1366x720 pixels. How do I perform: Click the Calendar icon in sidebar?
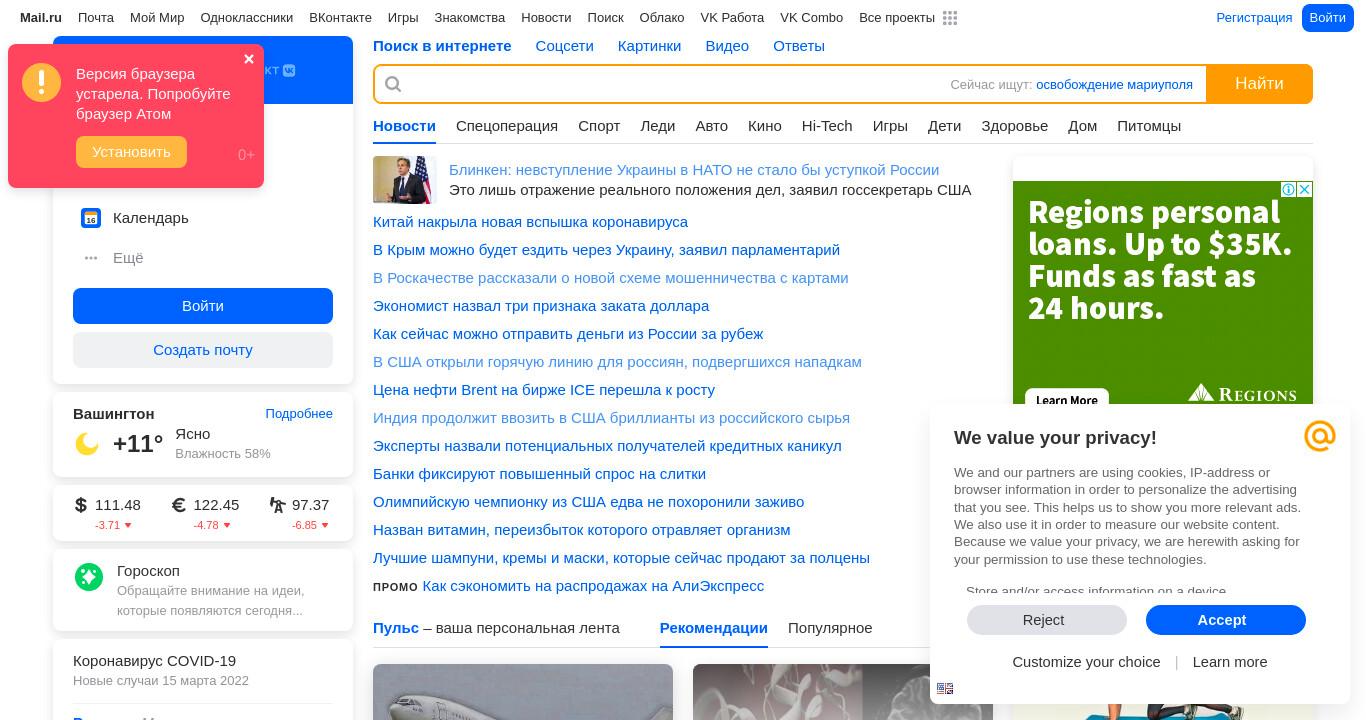coord(91,218)
